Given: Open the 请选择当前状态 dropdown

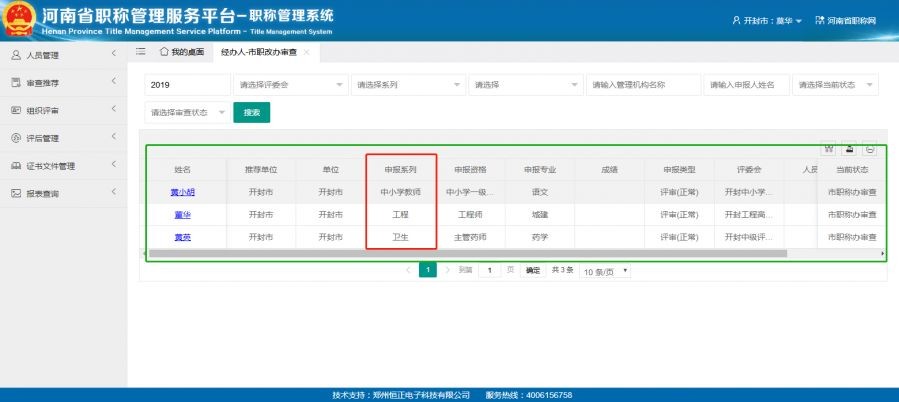Looking at the screenshot, I should (835, 85).
